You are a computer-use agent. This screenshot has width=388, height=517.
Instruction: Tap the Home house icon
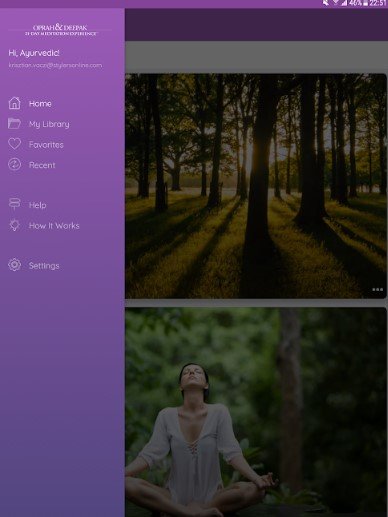point(14,103)
